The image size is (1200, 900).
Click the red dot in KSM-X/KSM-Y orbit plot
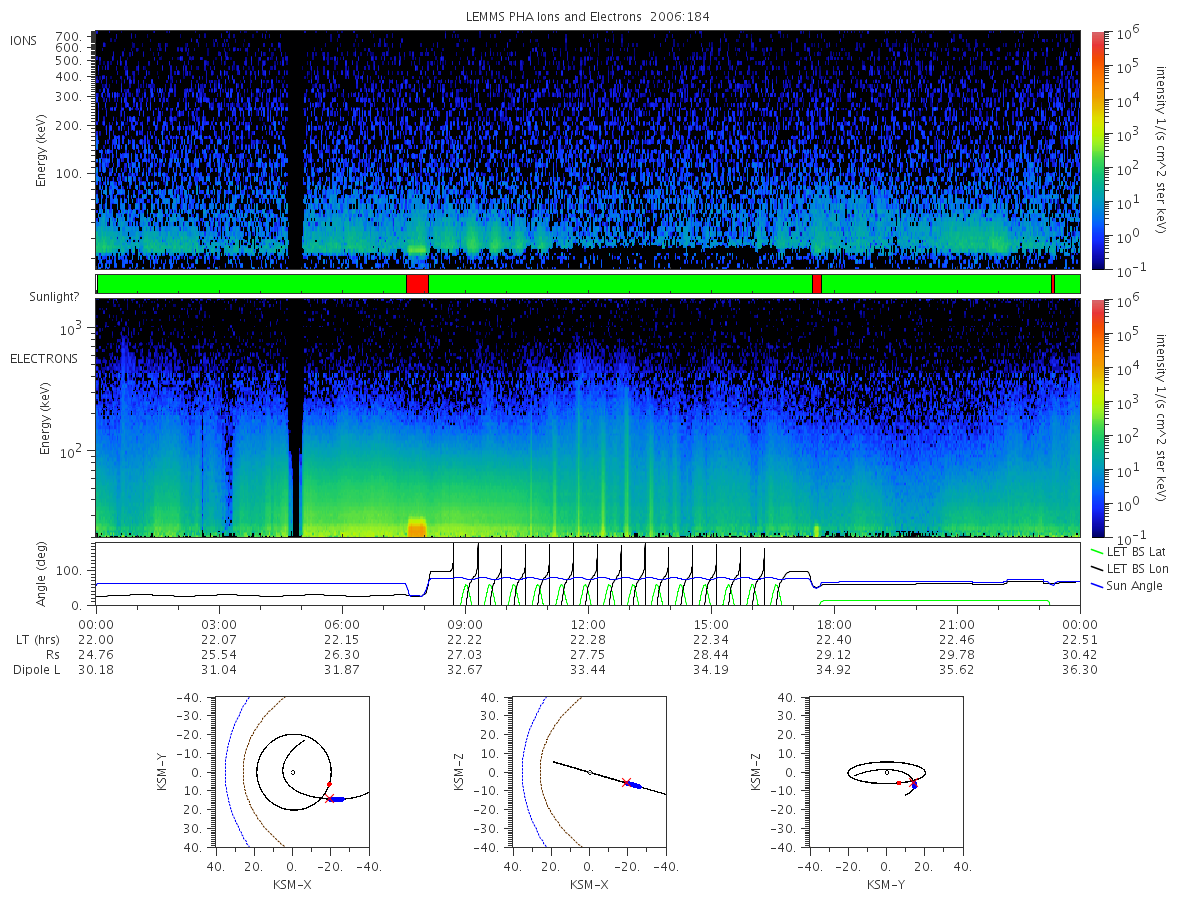[329, 784]
